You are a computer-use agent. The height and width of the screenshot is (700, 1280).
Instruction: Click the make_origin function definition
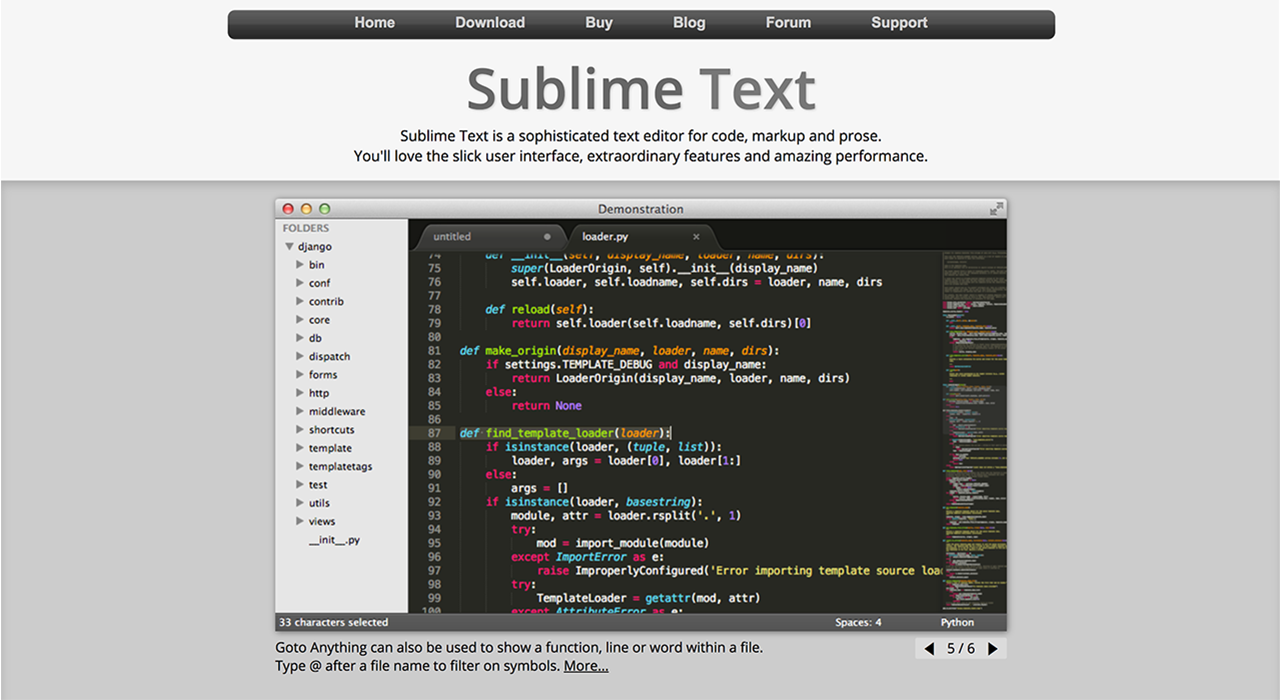click(x=619, y=351)
